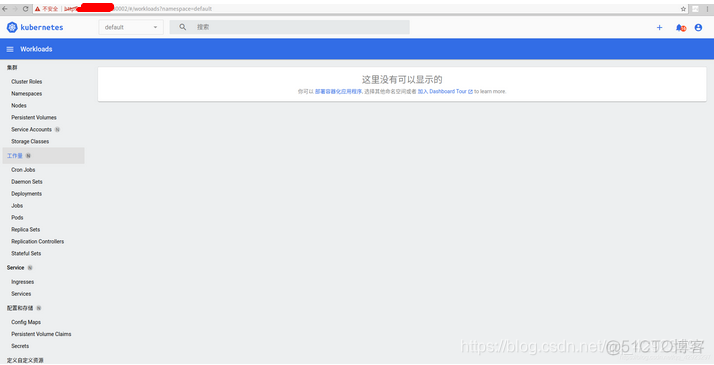The image size is (714, 365).
Task: Open Pods in sidebar
Action: pos(17,218)
